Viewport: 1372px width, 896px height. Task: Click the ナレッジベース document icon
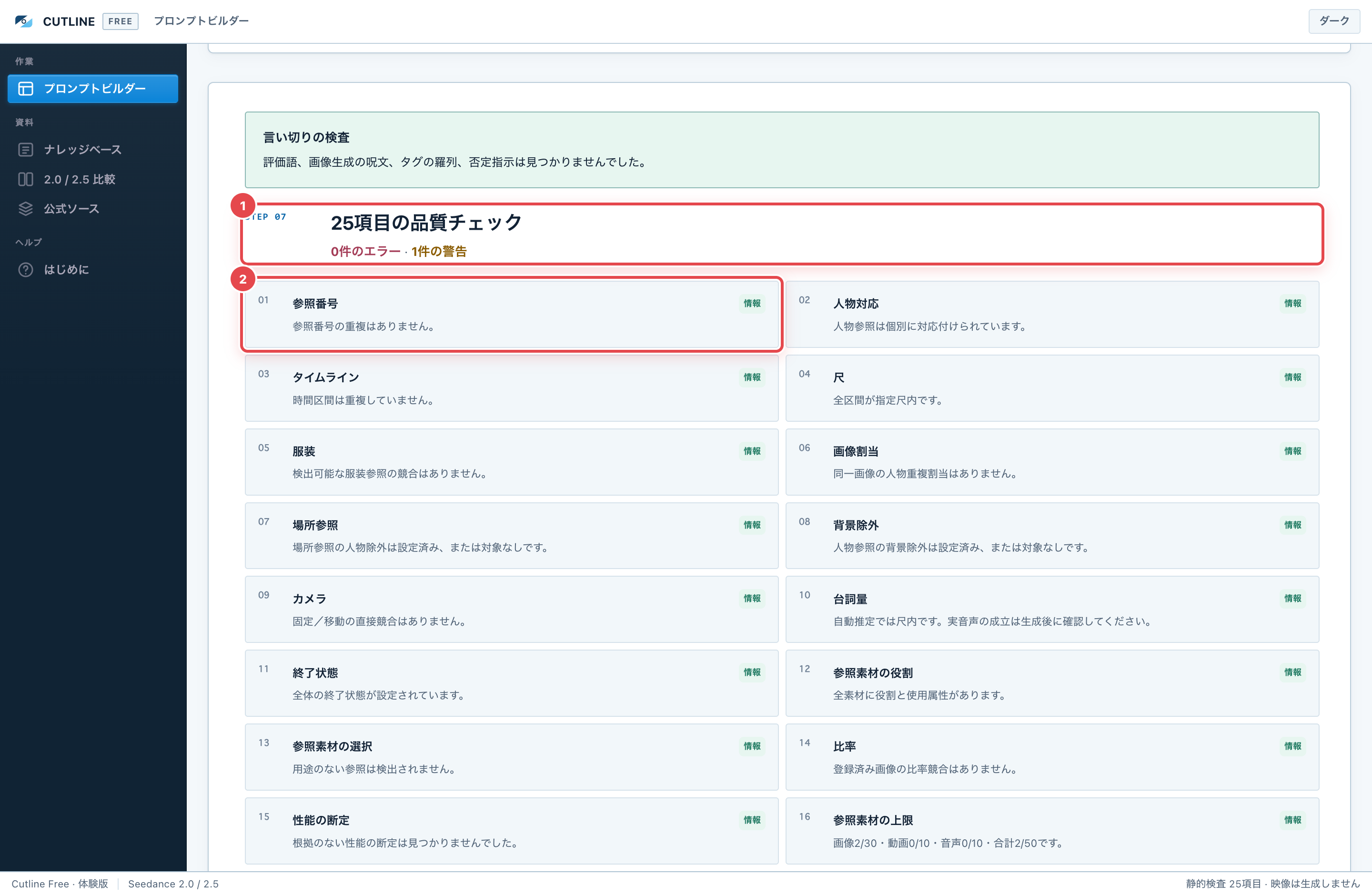(26, 149)
